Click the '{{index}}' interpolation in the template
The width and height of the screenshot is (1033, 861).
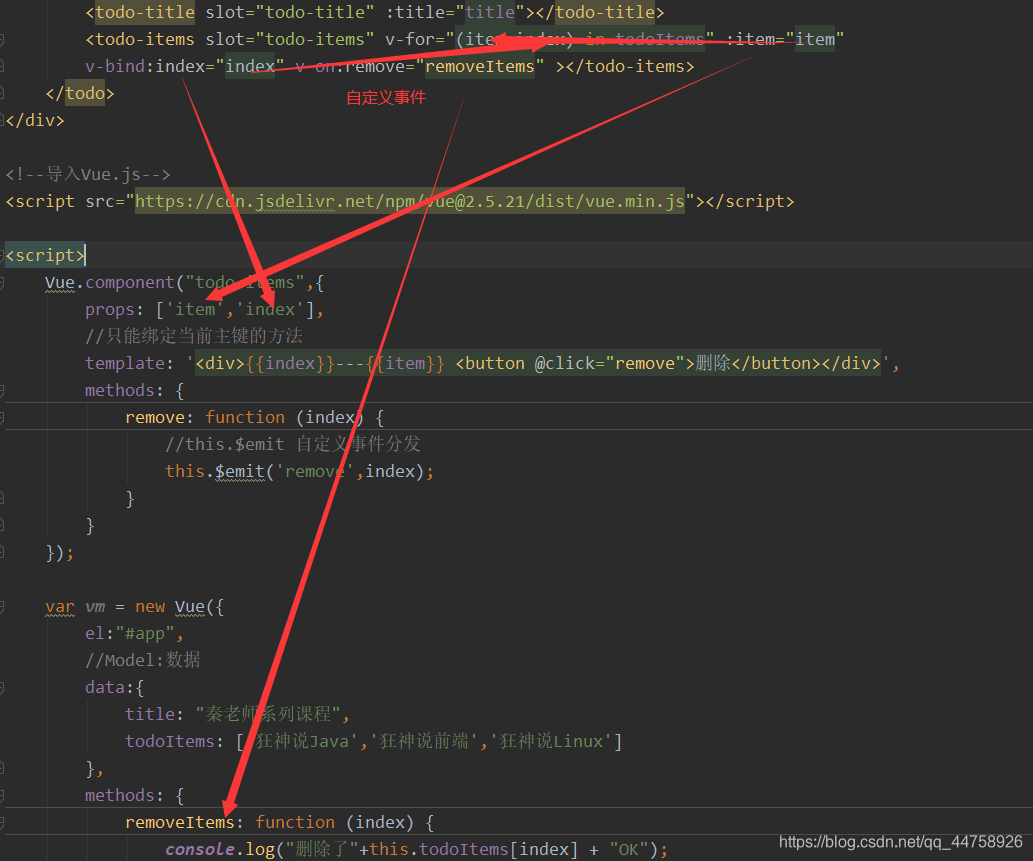pyautogui.click(x=290, y=364)
